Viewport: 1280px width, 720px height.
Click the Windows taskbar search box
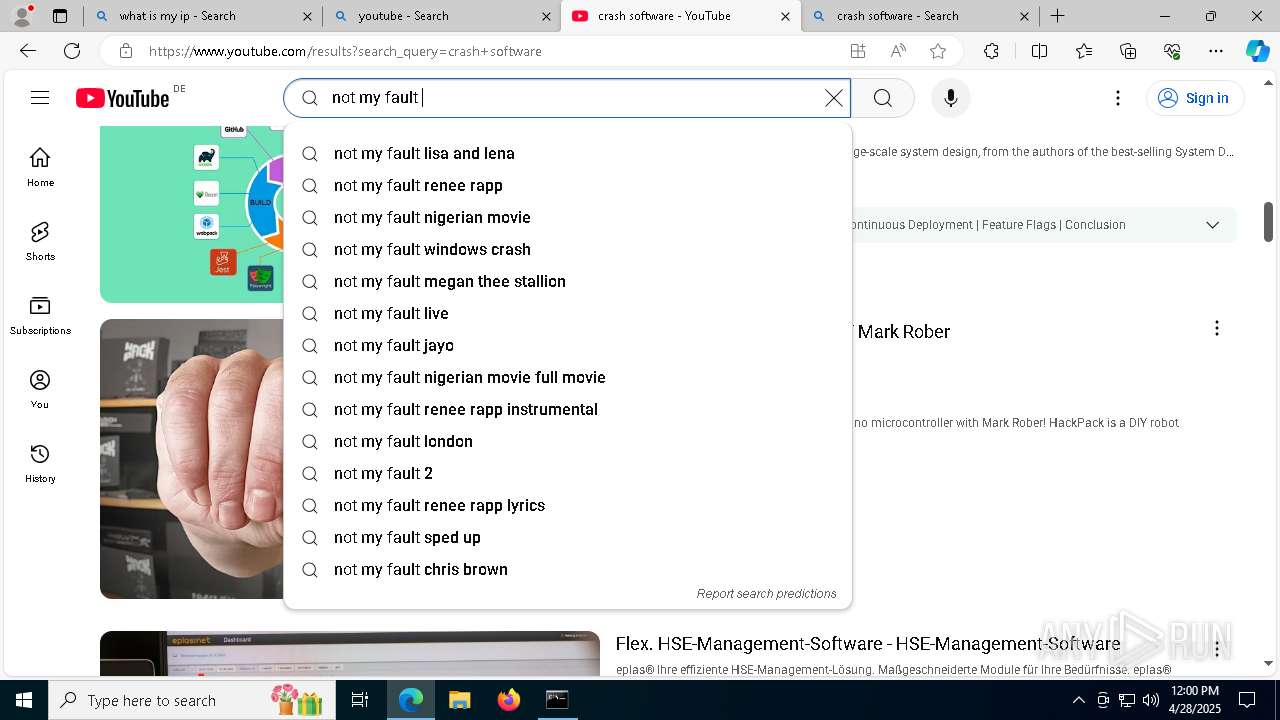tap(190, 700)
